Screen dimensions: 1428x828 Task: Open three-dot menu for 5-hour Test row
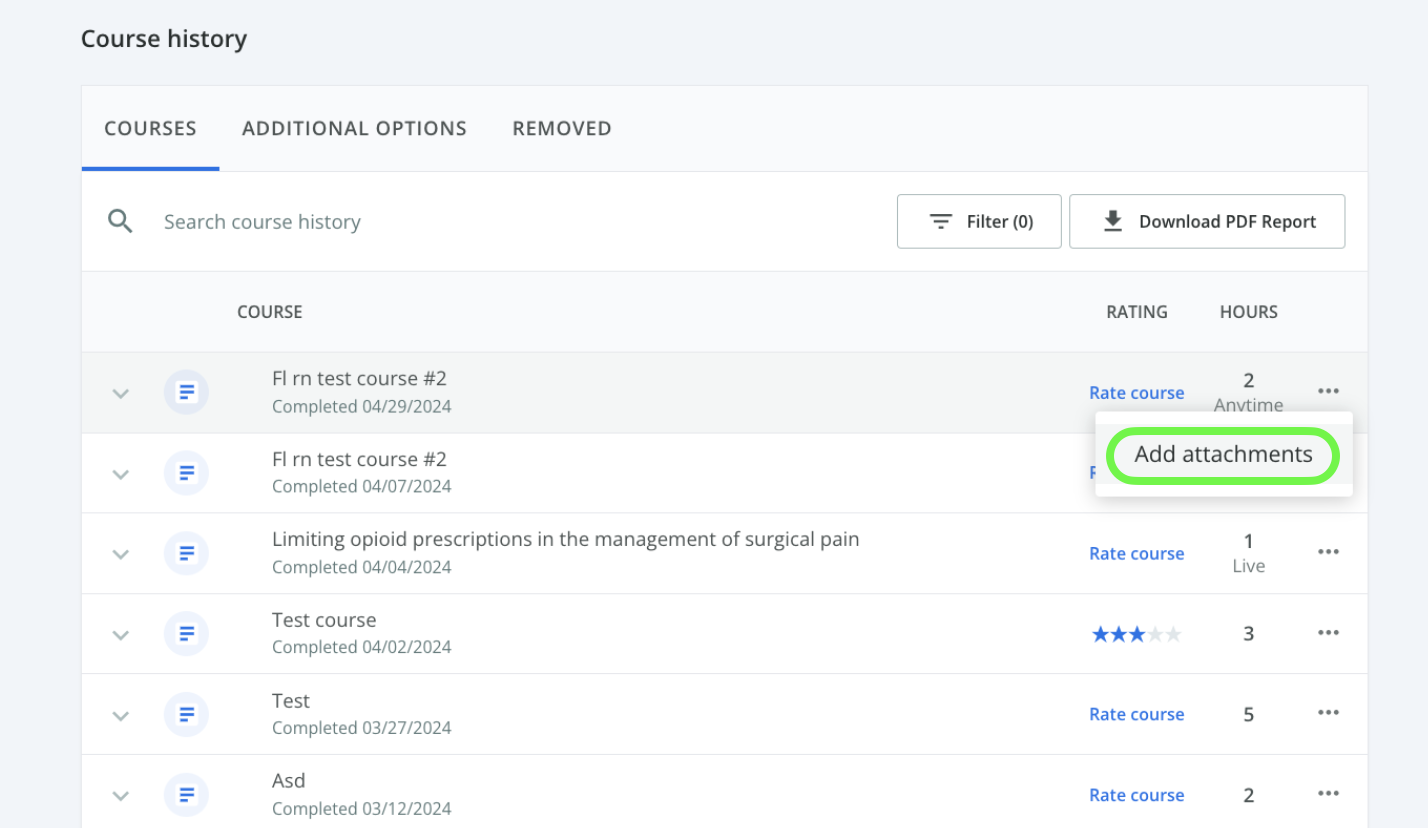1328,713
